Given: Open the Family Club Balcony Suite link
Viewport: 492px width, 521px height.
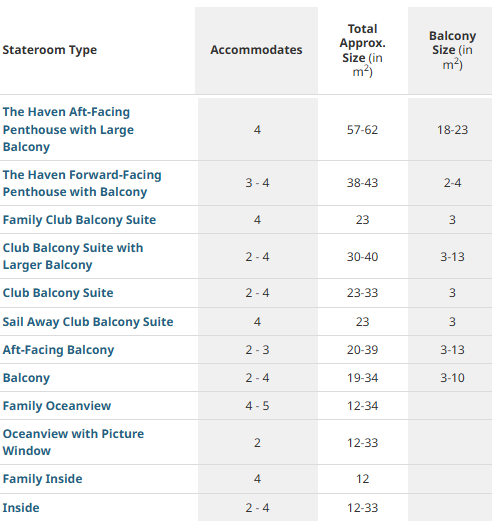Looking at the screenshot, I should tap(79, 220).
